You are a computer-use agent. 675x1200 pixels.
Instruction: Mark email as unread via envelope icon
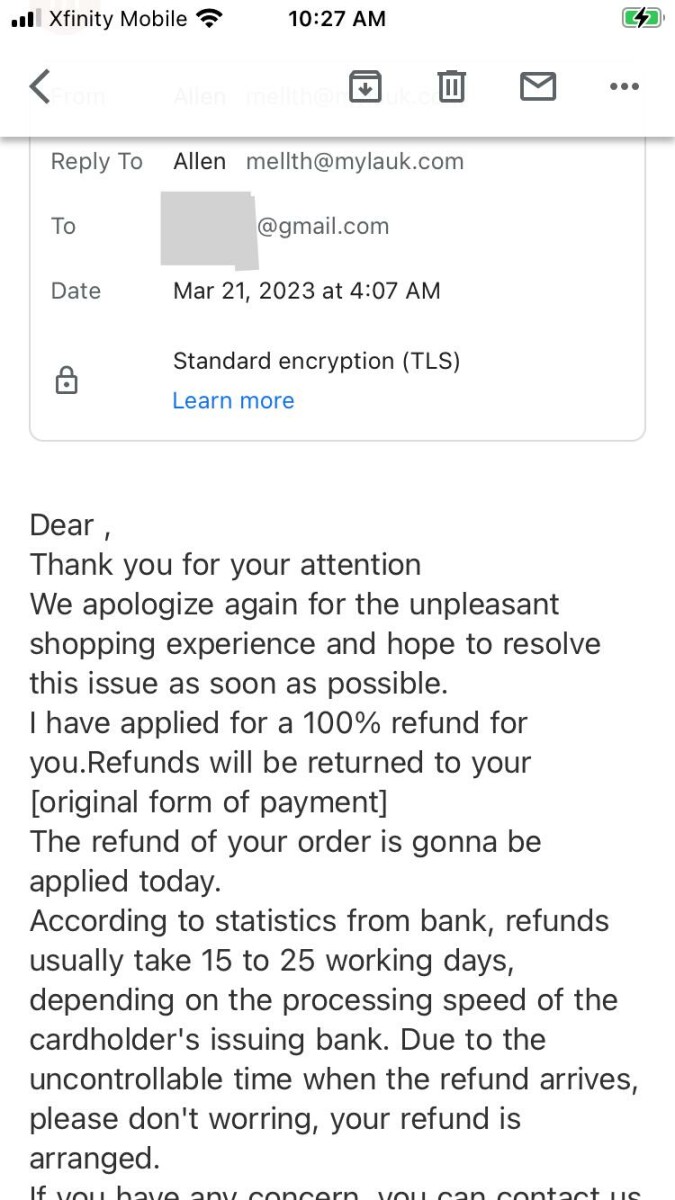538,87
